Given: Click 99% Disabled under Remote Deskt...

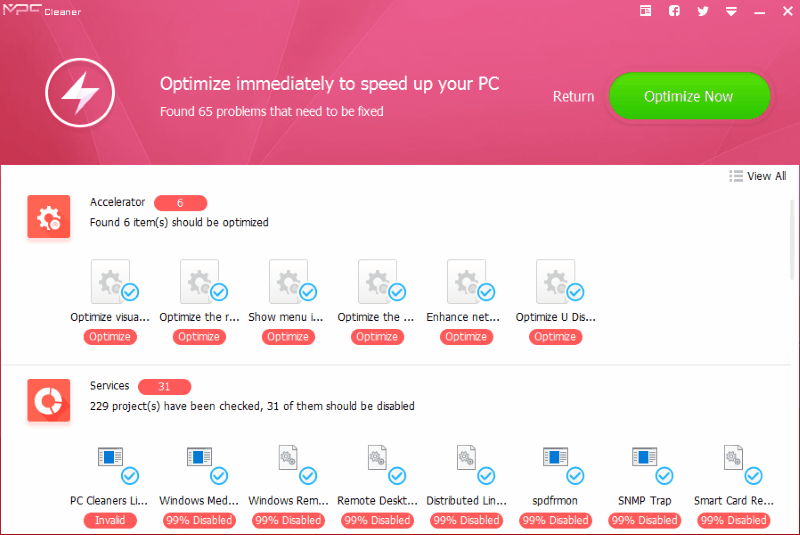Looking at the screenshot, I should click(377, 520).
